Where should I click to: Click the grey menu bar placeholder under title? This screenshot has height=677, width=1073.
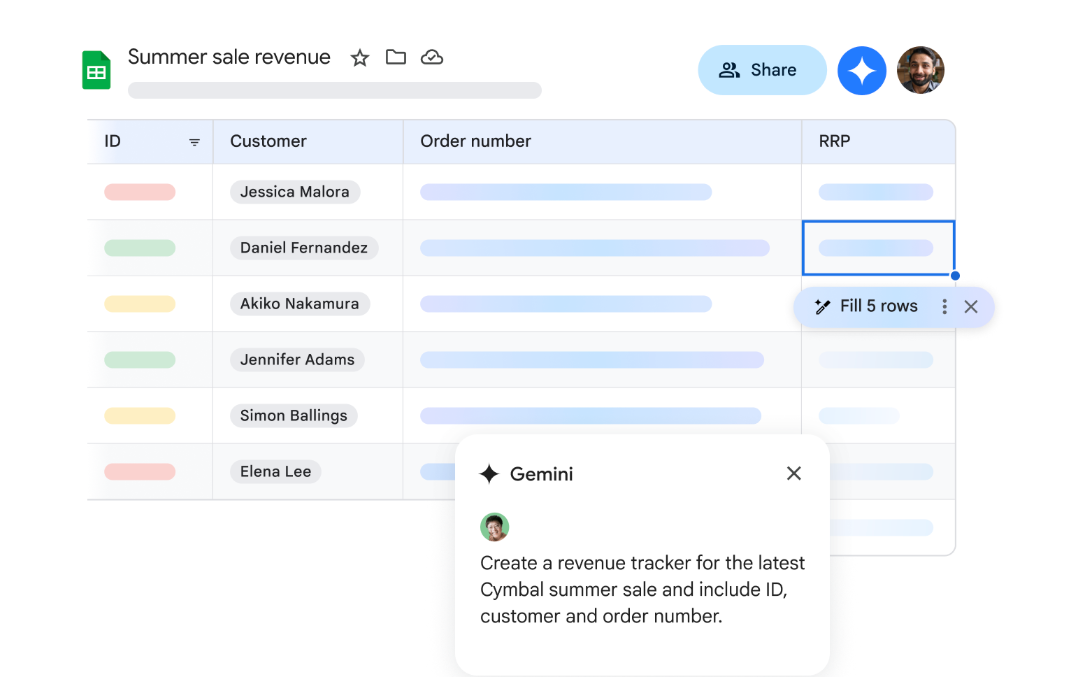[335, 90]
